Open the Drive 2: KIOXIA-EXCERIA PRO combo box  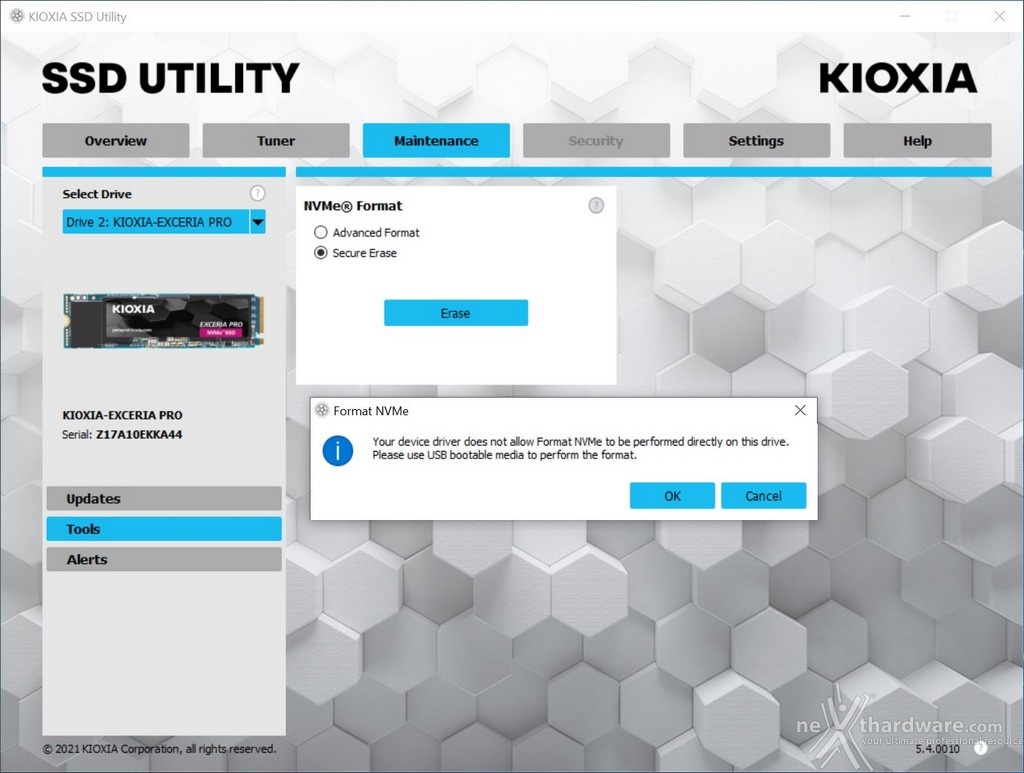pos(164,222)
